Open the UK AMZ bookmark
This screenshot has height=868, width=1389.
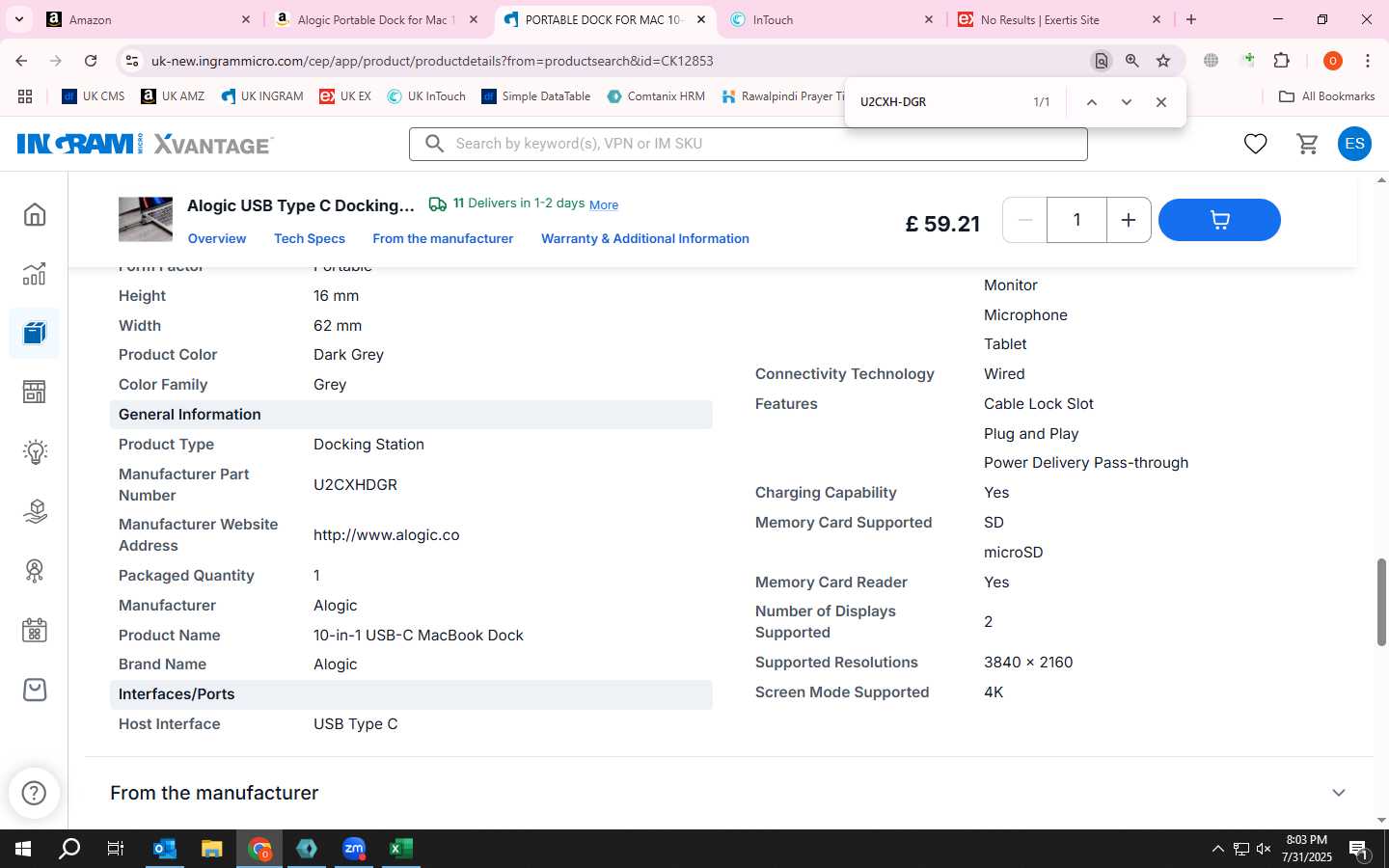pyautogui.click(x=173, y=96)
